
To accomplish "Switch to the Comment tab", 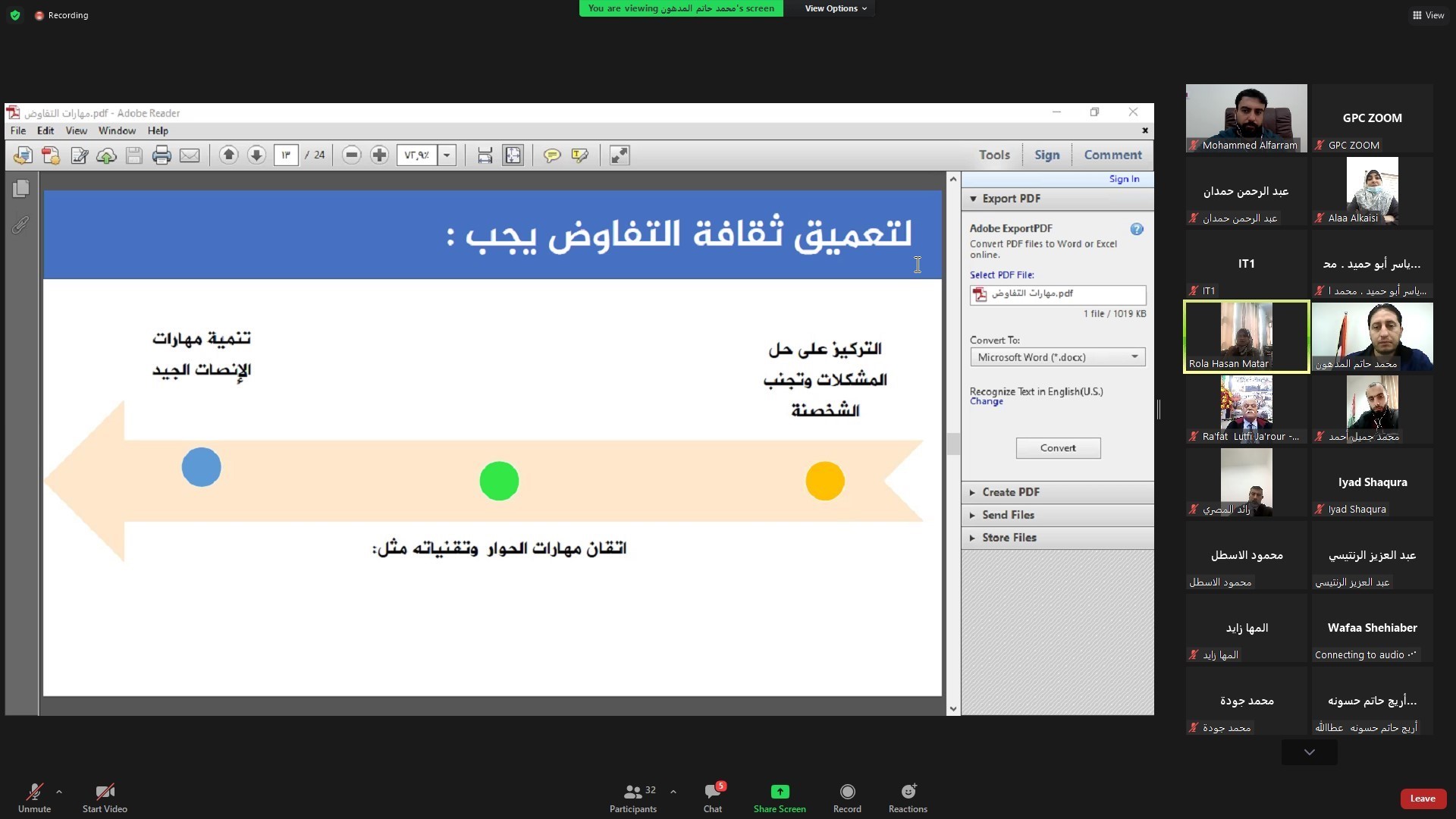I will [x=1112, y=155].
